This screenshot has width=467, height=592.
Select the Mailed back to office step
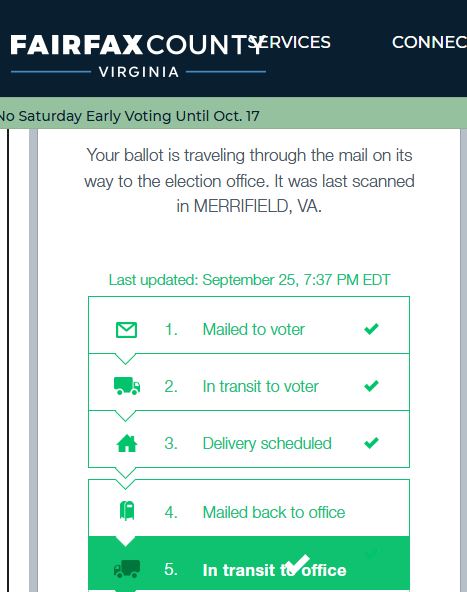point(249,508)
